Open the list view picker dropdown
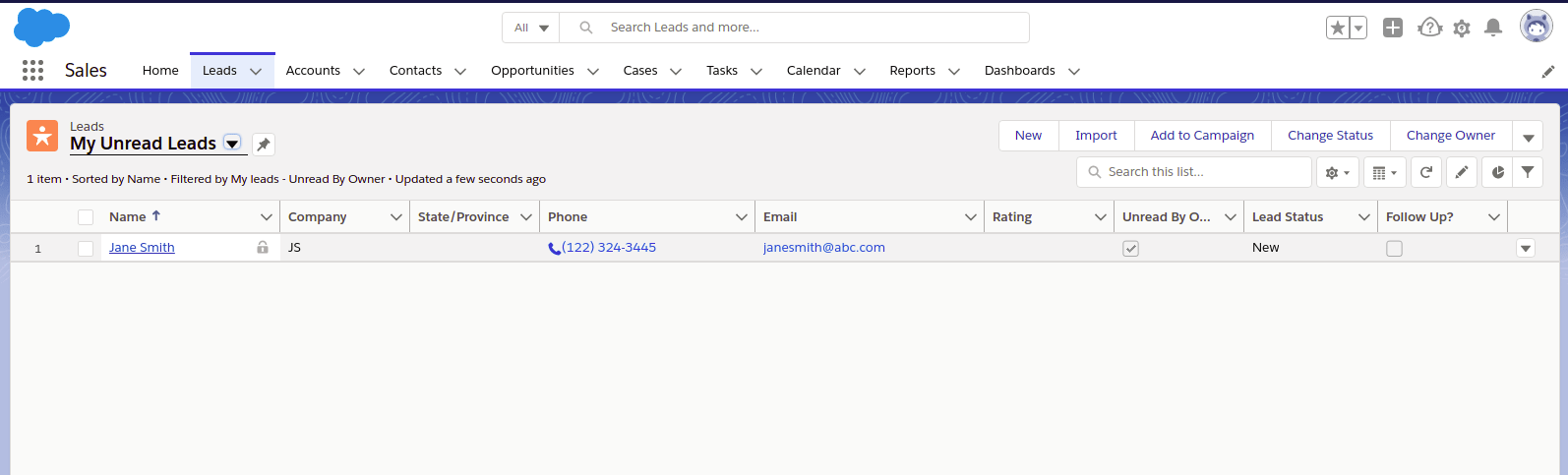Viewport: 1568px width, 475px height. [232, 144]
